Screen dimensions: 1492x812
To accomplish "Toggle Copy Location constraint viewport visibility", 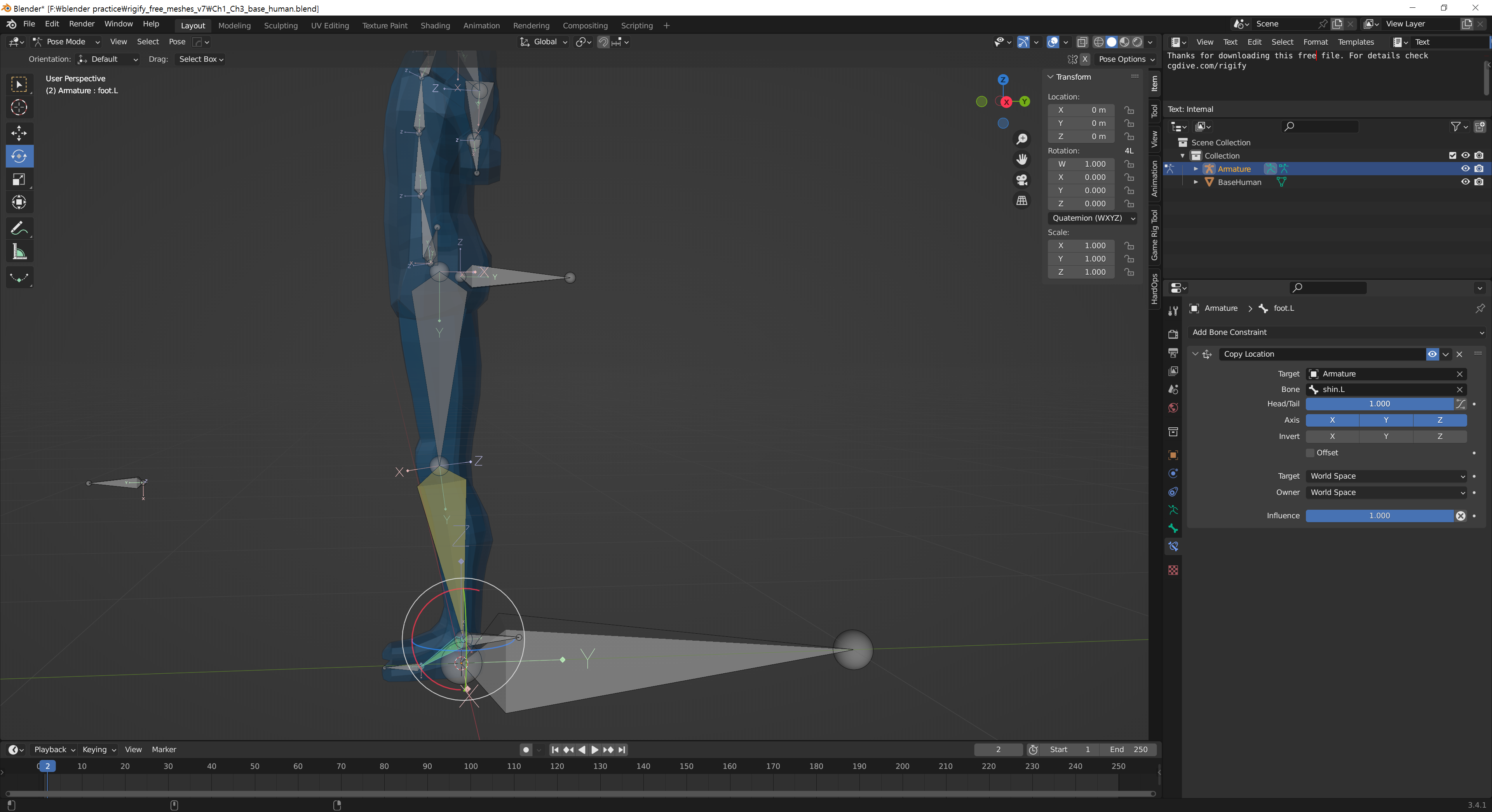I will pyautogui.click(x=1432, y=354).
